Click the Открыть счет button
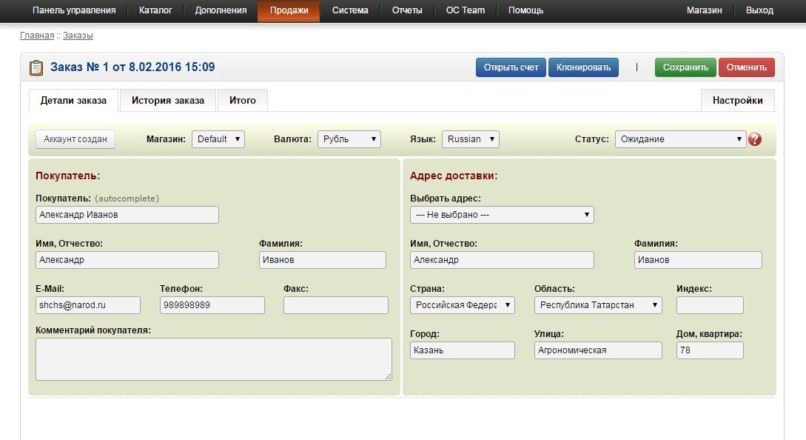806x440 pixels. [x=511, y=68]
